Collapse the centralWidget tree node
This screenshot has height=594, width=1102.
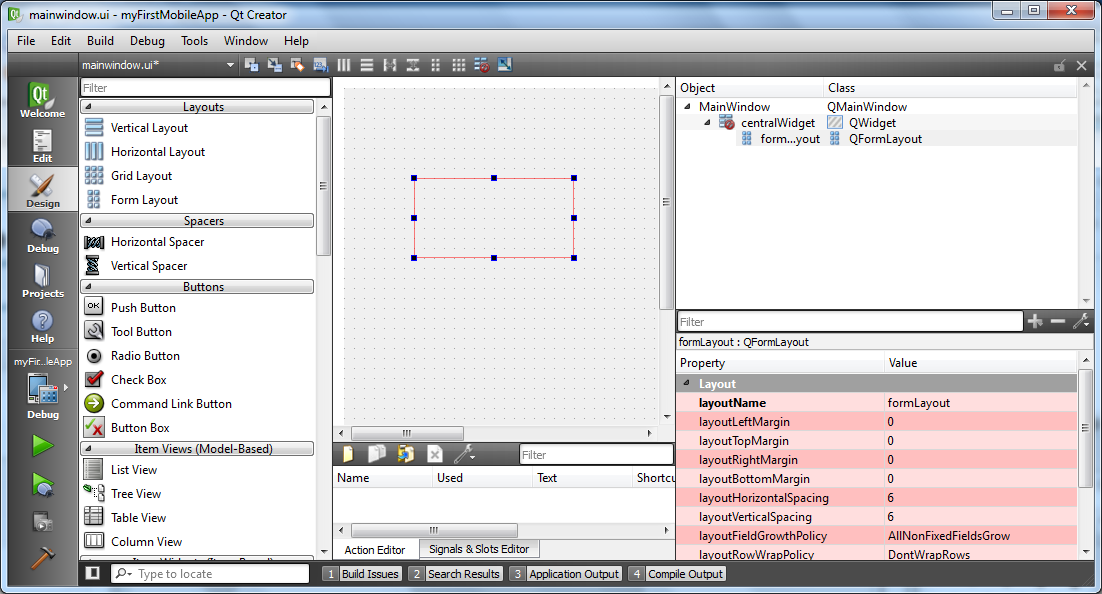point(707,123)
